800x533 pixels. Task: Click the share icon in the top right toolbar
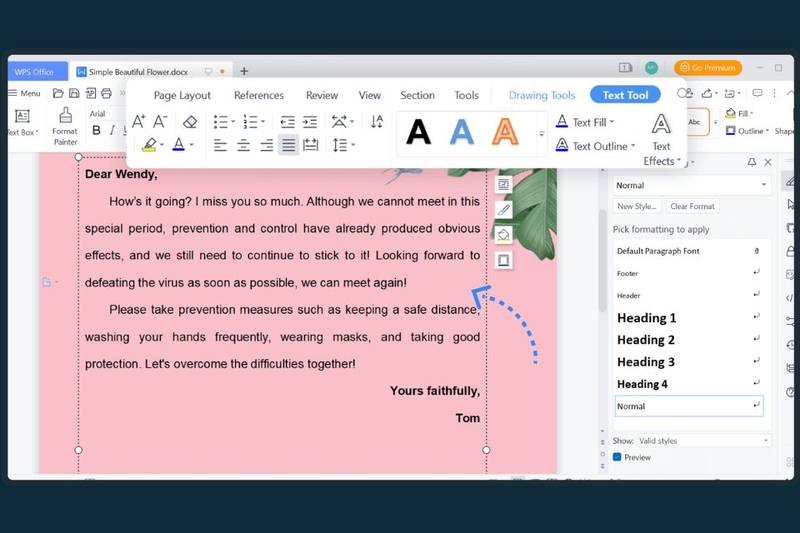707,93
